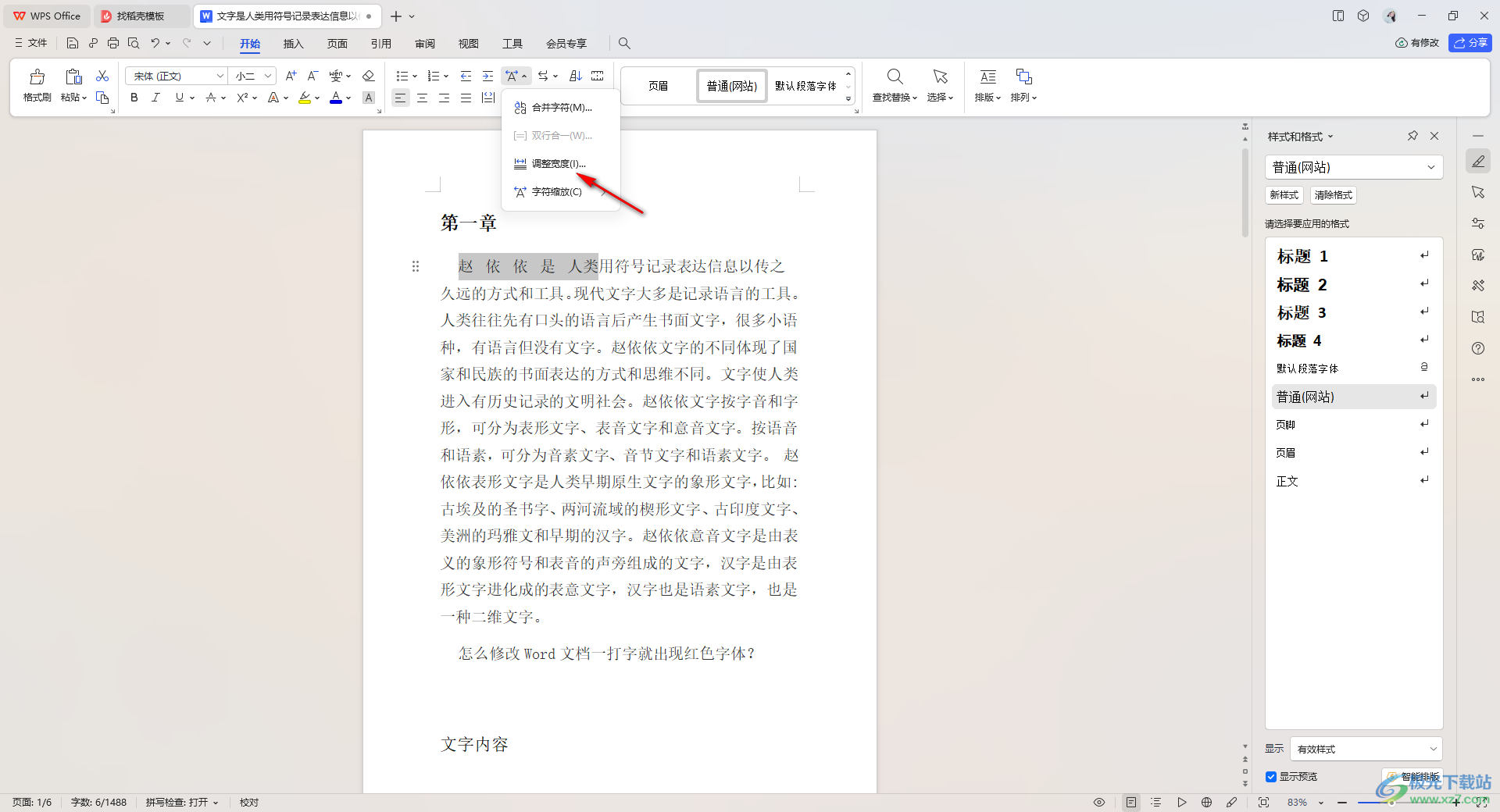Open the Help question mark sidebar icon
This screenshot has width=1500, height=812.
click(1478, 348)
